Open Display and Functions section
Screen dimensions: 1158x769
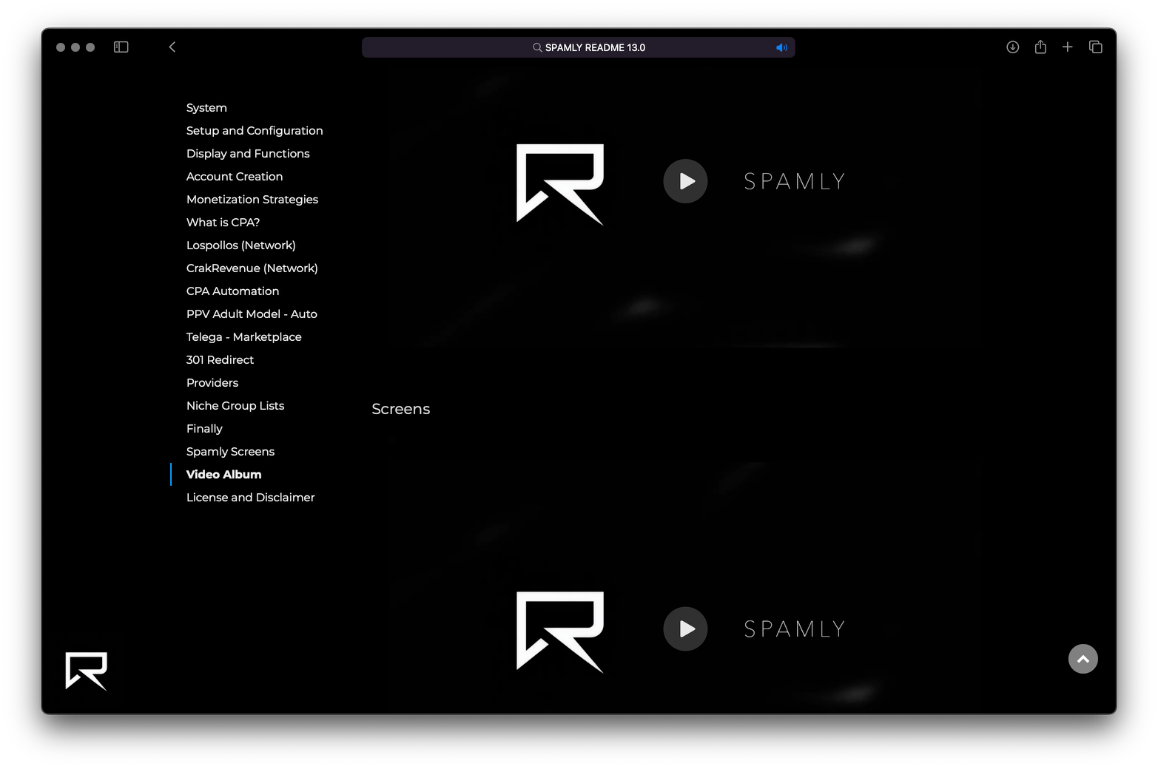click(x=248, y=154)
